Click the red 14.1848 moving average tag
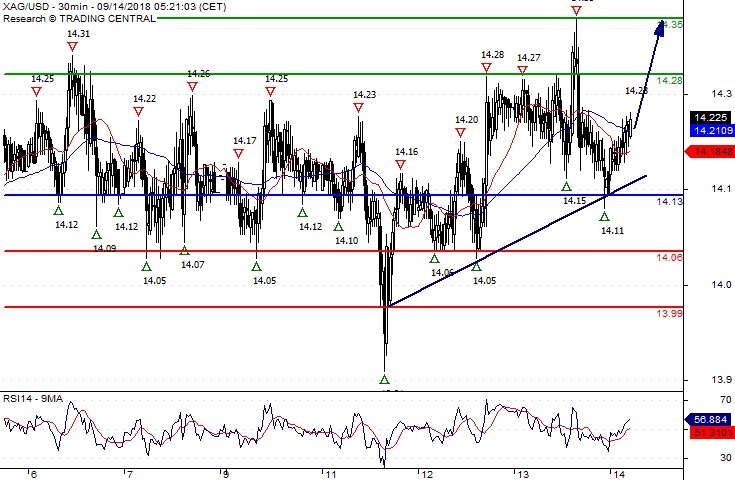Image resolution: width=735 pixels, height=480 pixels. 710,151
